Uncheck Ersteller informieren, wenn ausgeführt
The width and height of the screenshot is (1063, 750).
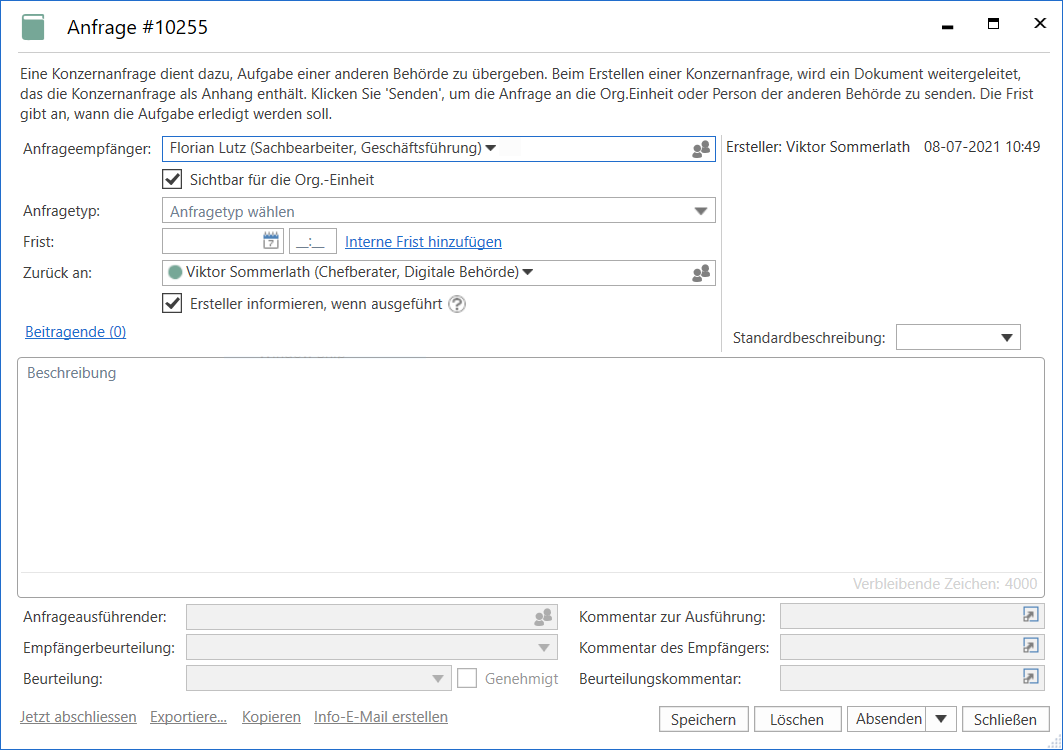[x=172, y=304]
